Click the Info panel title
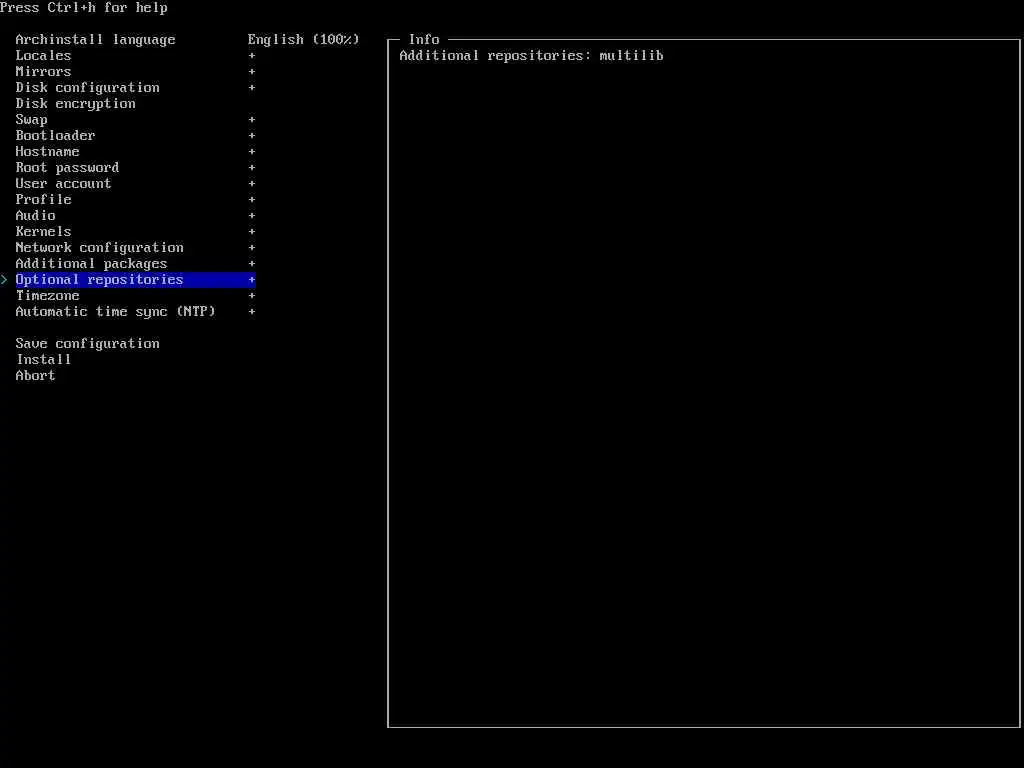 point(424,39)
